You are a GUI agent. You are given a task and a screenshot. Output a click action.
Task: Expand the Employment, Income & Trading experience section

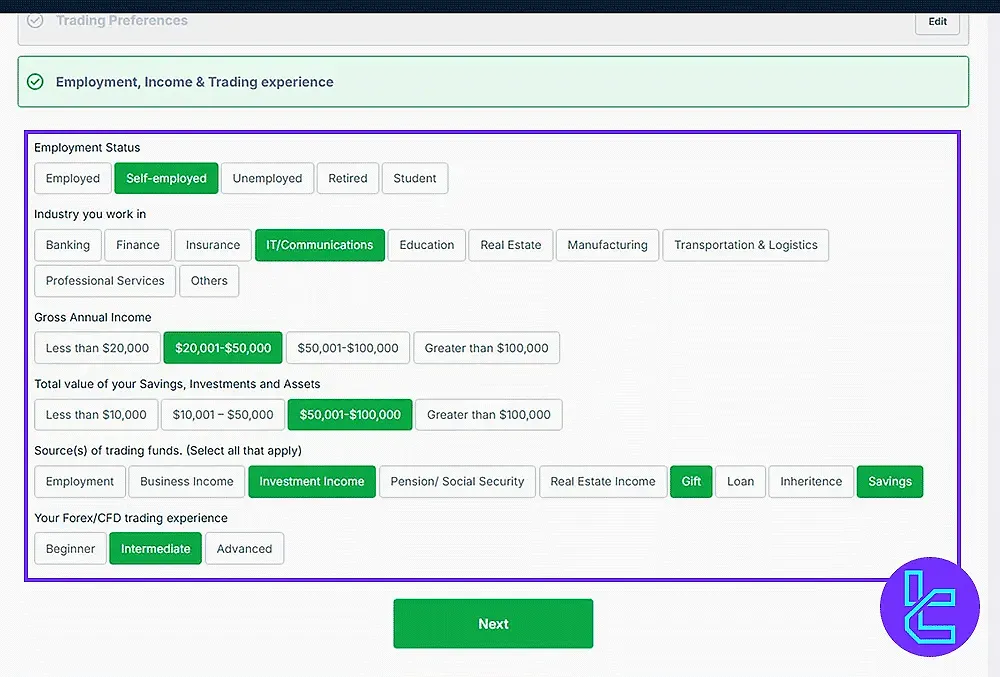[x=194, y=82]
